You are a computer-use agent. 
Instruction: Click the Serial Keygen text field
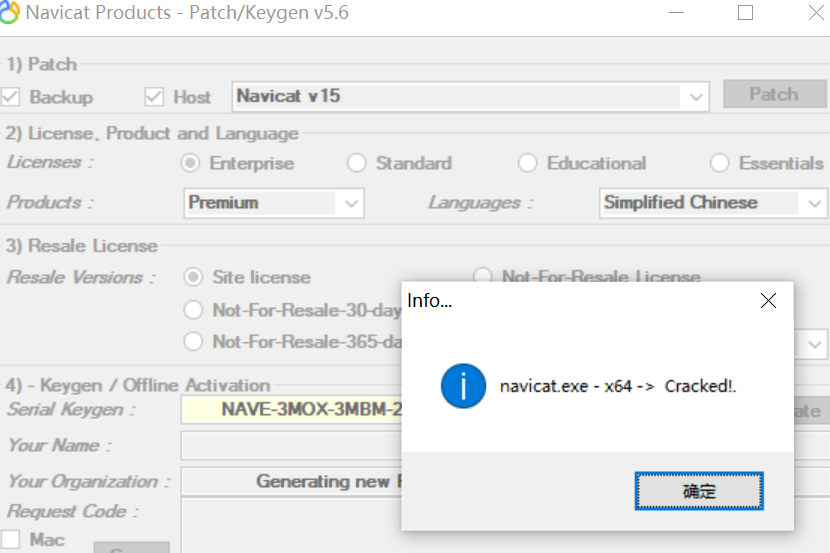click(290, 409)
